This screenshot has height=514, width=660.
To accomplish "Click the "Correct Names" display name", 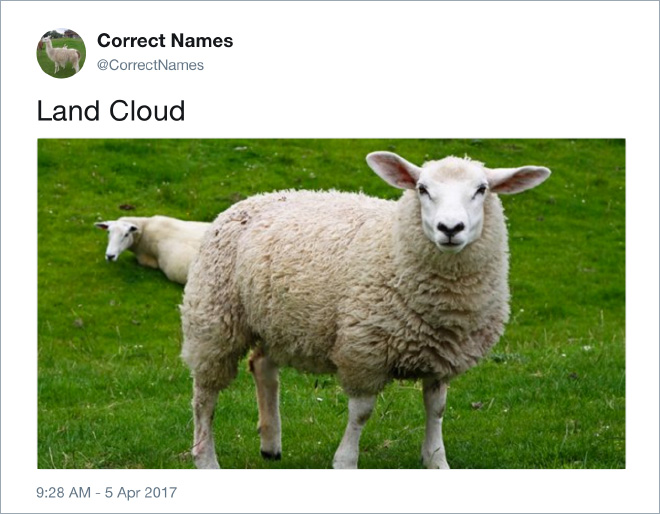I will click(x=165, y=41).
